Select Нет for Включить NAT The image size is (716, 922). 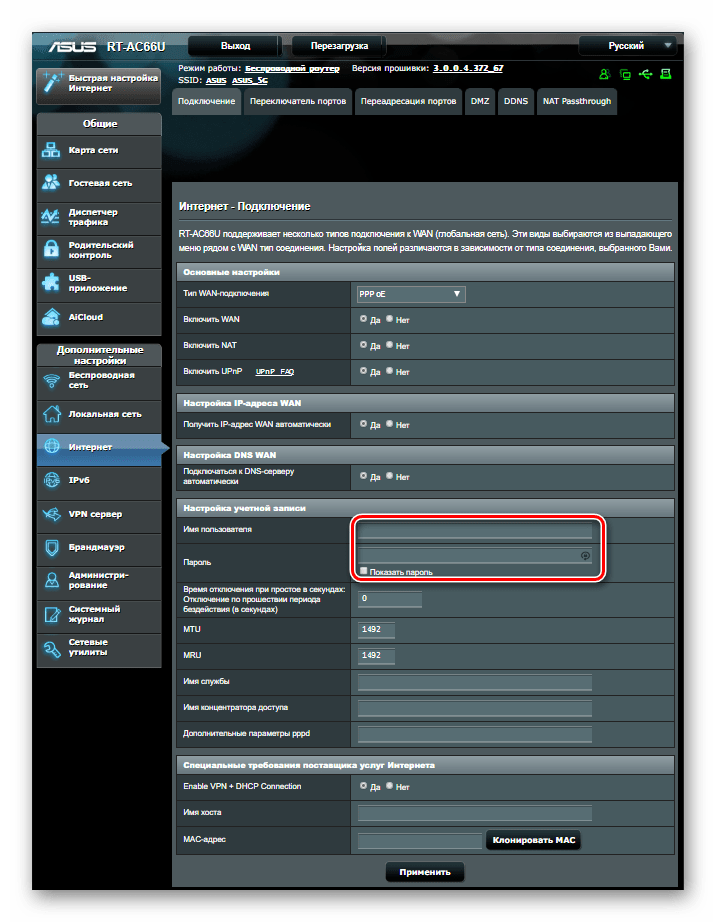pos(389,345)
